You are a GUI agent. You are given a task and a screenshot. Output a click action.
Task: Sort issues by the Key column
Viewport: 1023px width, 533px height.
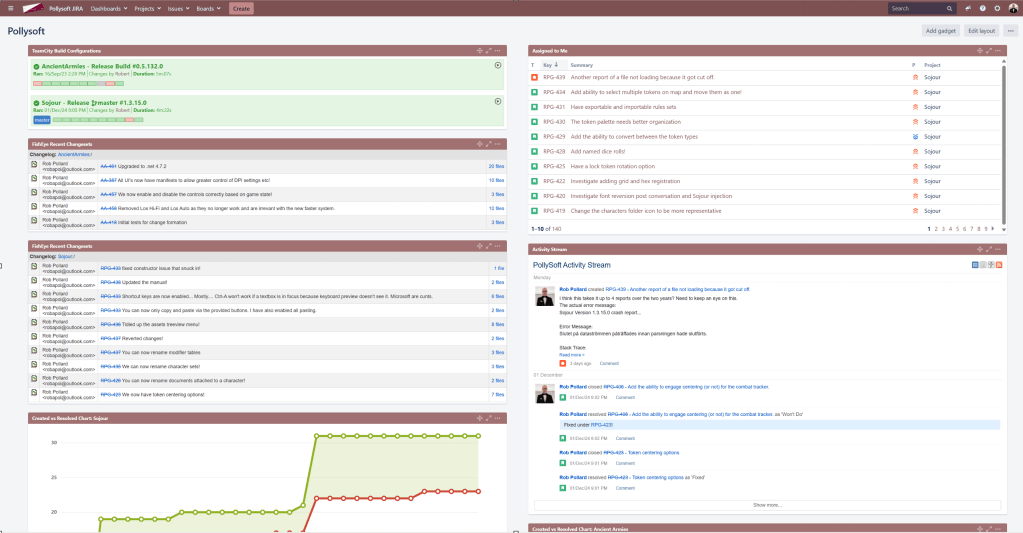point(549,64)
